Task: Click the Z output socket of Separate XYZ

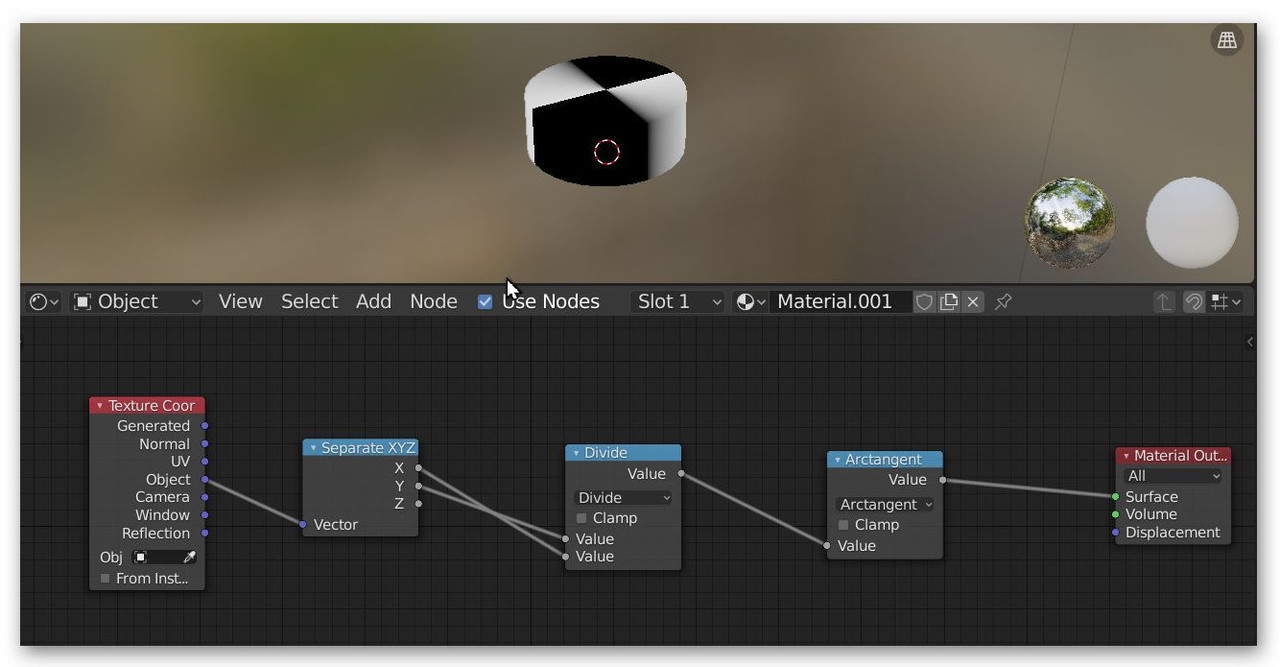Action: click(x=418, y=504)
